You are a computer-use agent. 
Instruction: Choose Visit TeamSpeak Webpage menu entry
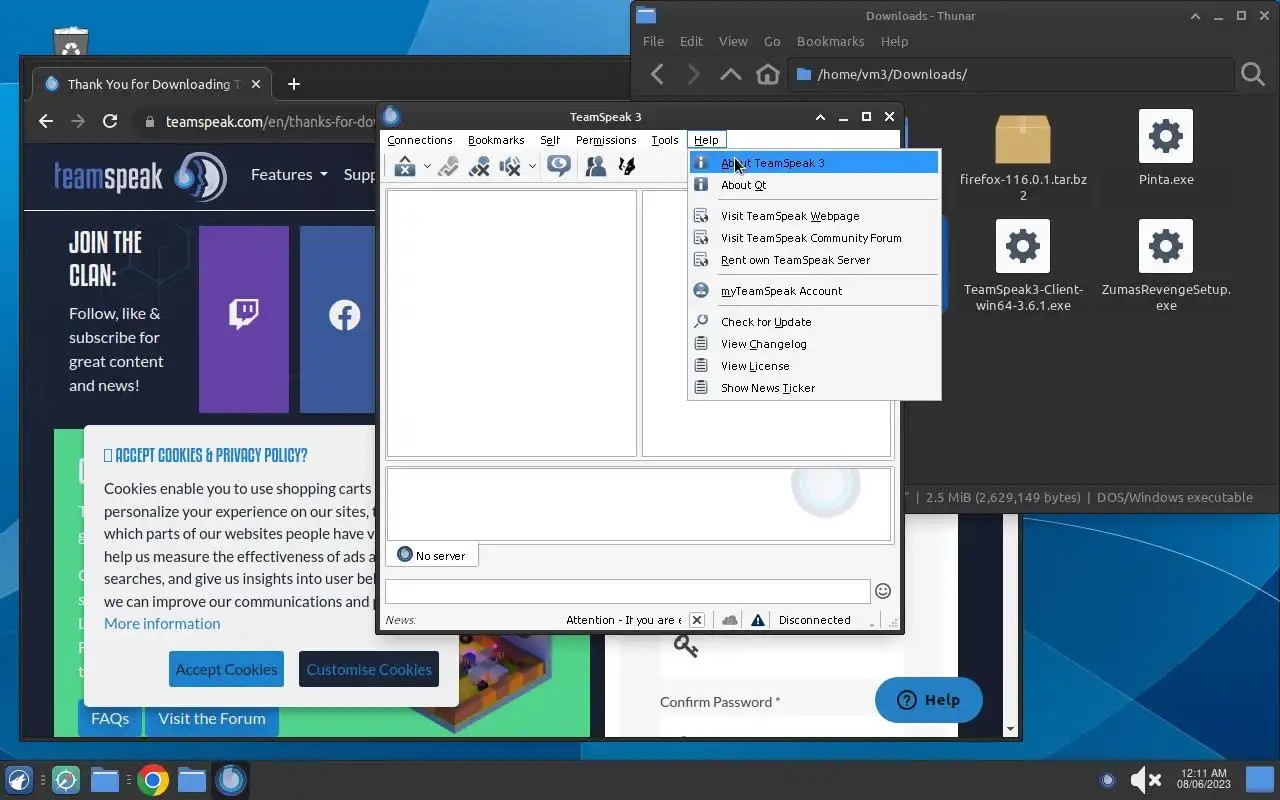[814, 216]
